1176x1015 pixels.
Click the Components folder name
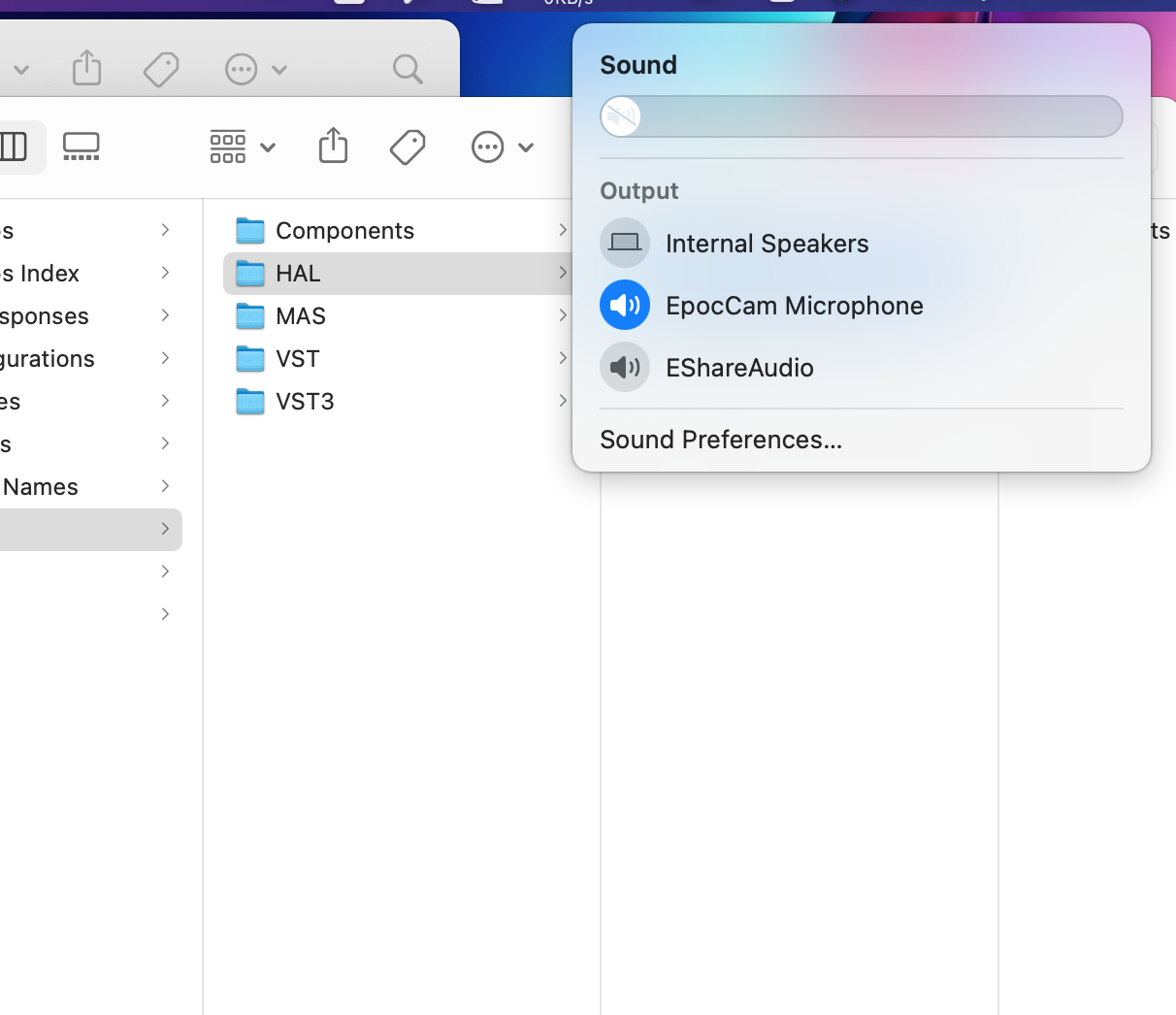click(344, 231)
